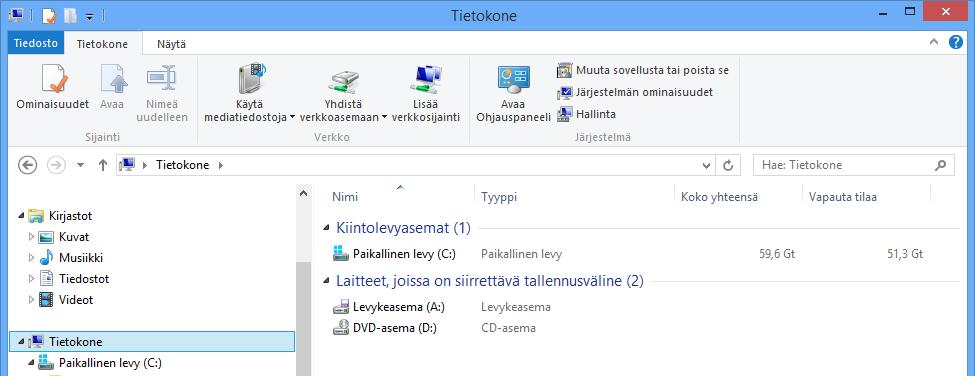This screenshot has width=975, height=376.
Task: Go up one level with the up arrow
Action: tap(103, 165)
